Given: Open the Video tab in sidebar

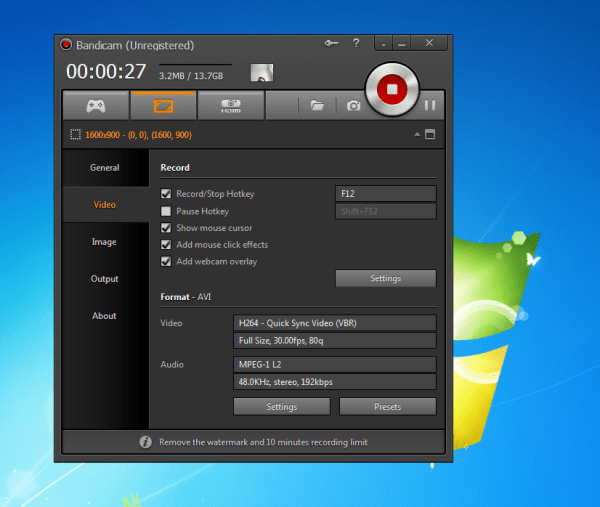Looking at the screenshot, I should point(105,205).
